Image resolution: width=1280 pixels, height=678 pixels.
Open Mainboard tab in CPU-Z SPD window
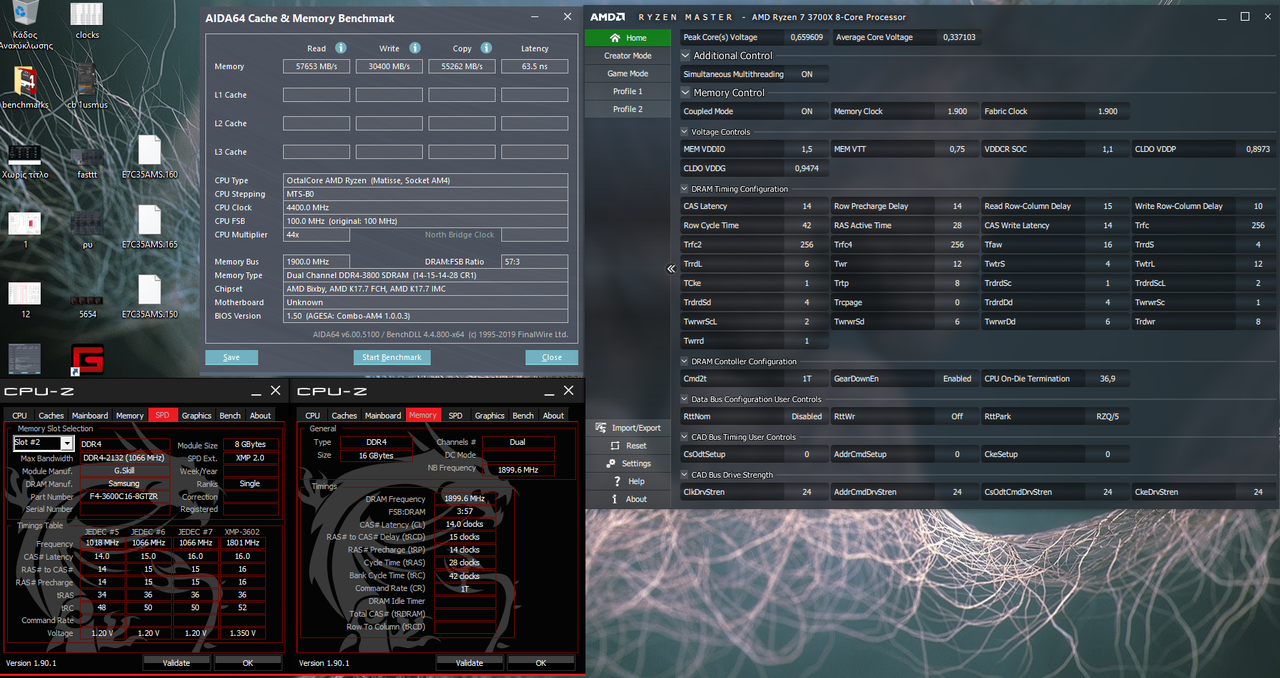click(x=90, y=415)
